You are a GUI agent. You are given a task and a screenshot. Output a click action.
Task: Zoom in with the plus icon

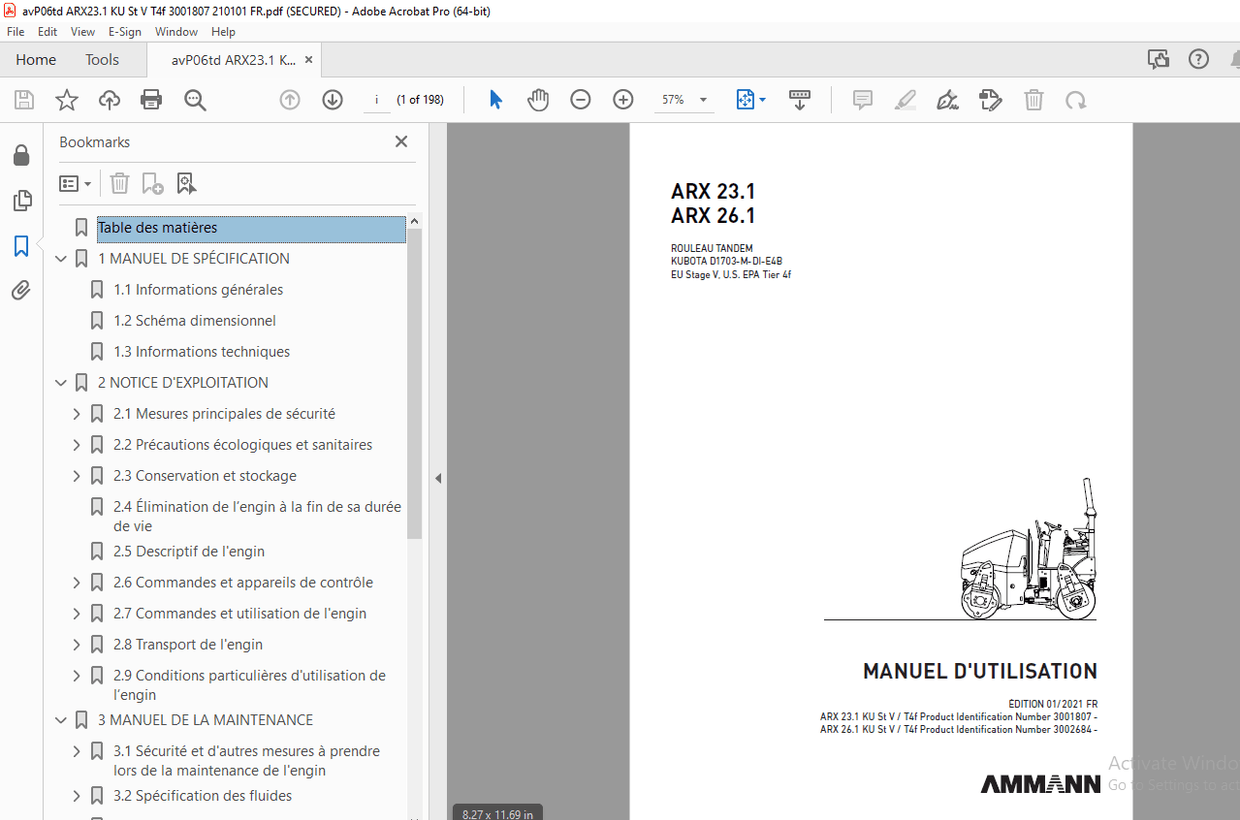(622, 99)
